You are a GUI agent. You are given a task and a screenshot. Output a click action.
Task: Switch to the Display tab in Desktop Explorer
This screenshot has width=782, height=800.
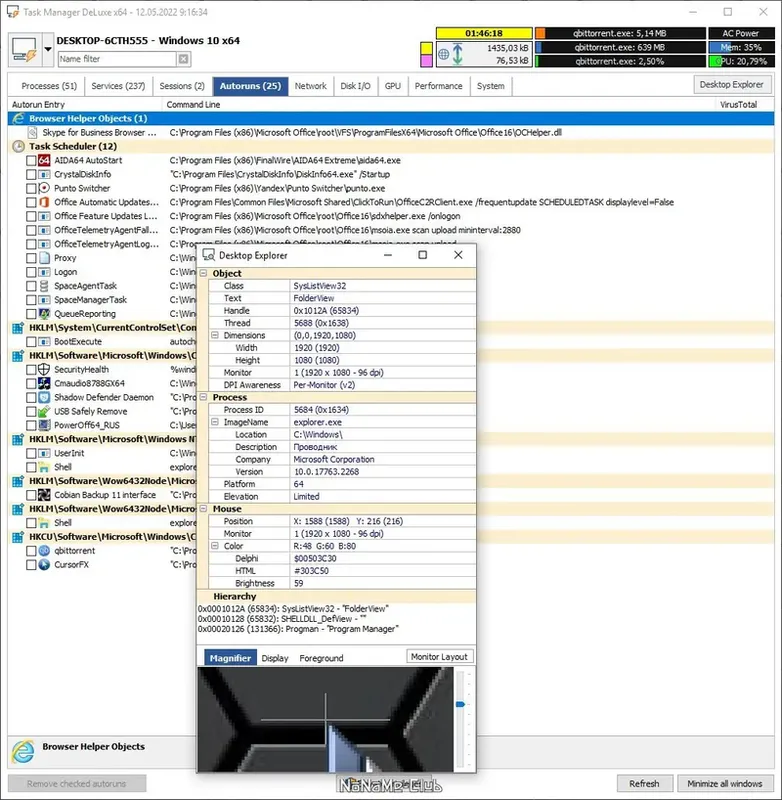(275, 658)
